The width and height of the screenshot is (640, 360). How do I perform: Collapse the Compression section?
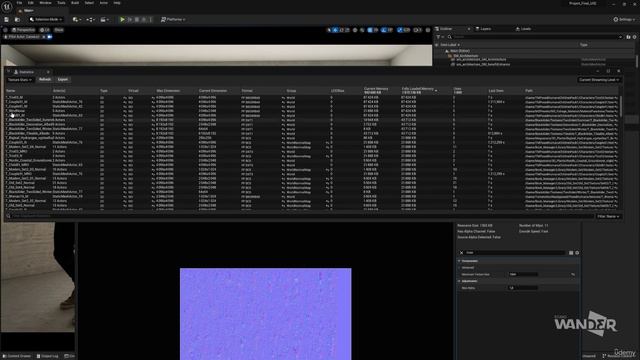[x=459, y=261]
